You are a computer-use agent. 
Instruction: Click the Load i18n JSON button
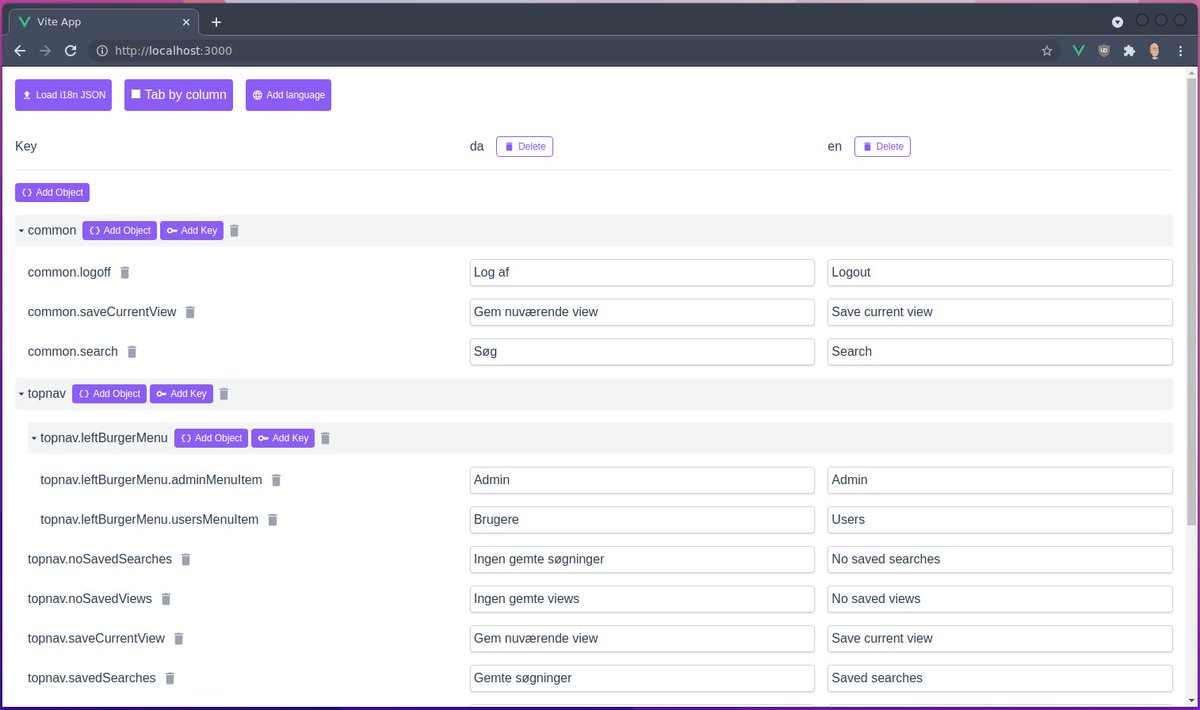(x=62, y=95)
